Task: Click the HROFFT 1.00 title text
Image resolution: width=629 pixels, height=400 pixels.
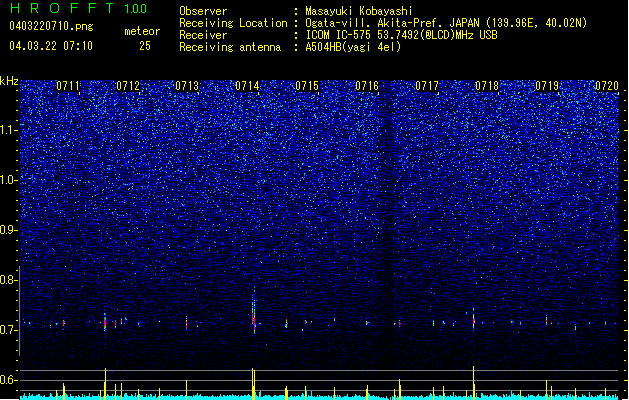Action: (78, 8)
